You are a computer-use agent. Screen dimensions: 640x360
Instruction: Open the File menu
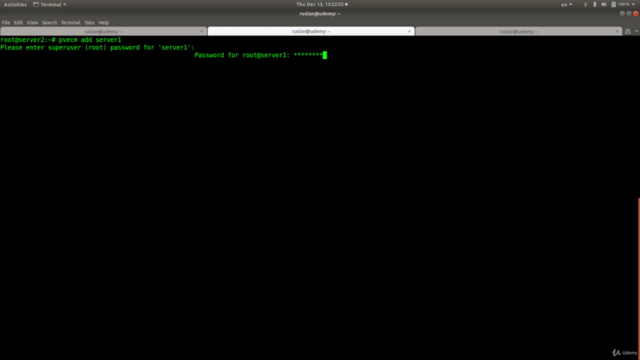6,22
